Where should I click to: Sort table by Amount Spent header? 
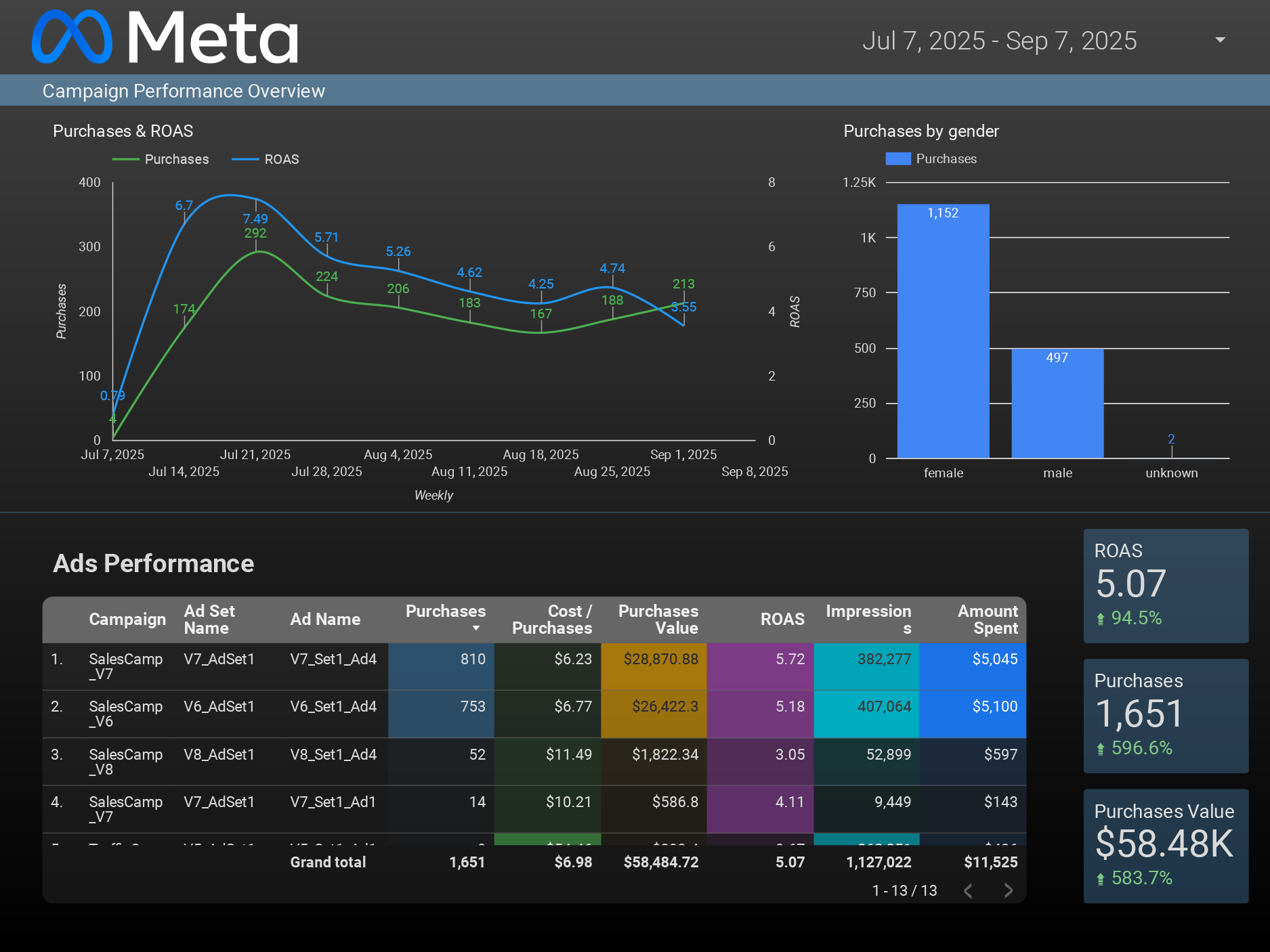tap(987, 620)
